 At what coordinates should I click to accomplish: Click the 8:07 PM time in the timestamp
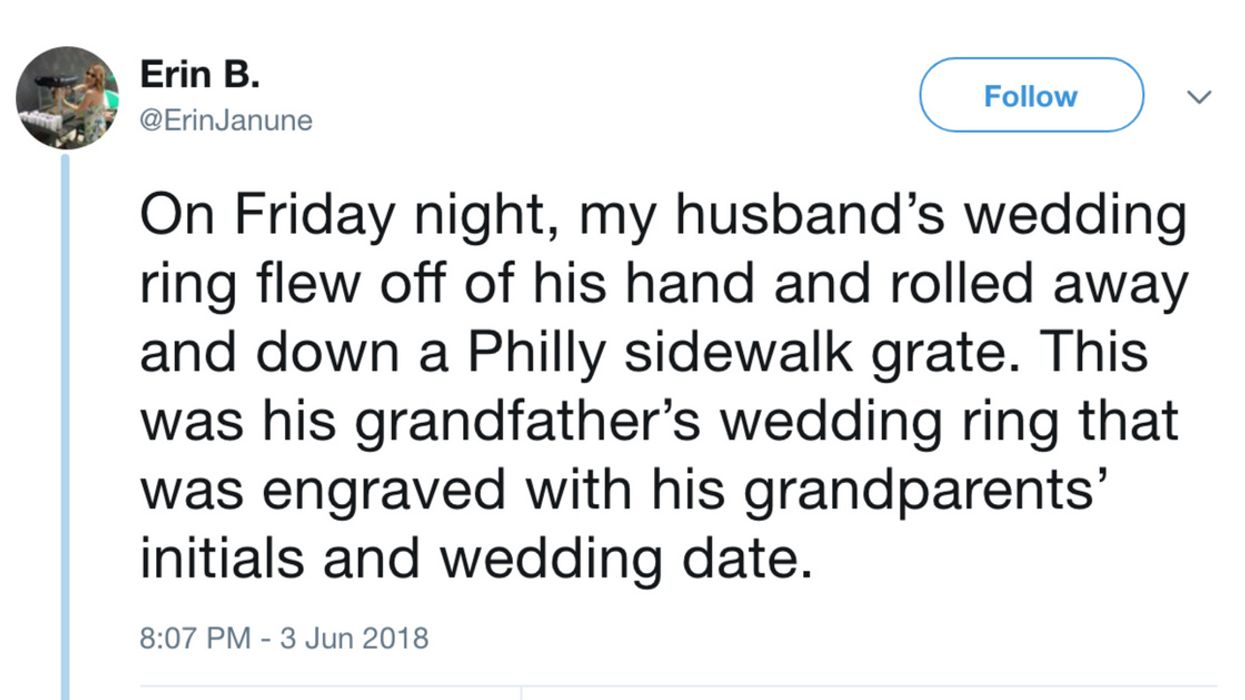(196, 637)
